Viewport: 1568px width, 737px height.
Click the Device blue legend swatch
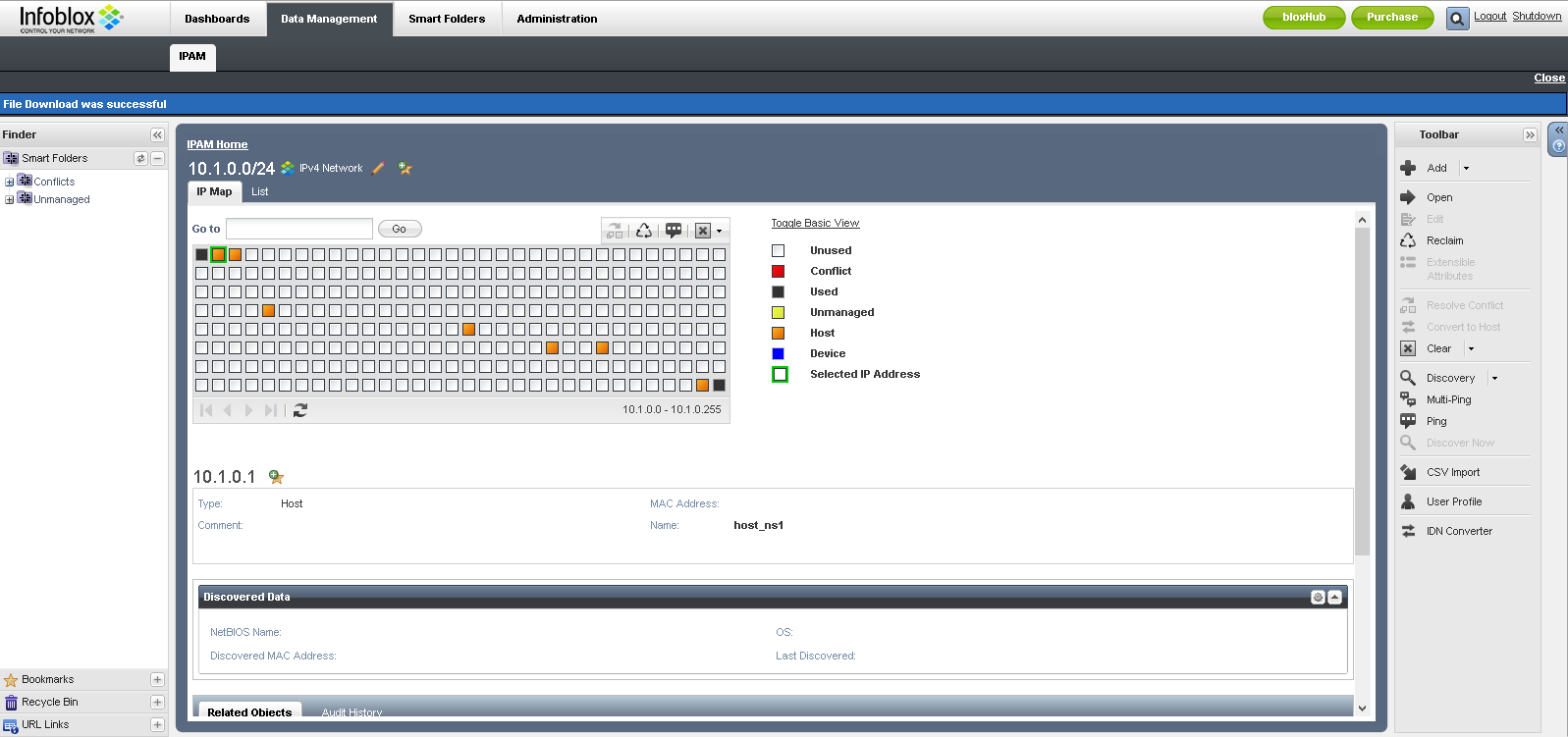(x=778, y=353)
